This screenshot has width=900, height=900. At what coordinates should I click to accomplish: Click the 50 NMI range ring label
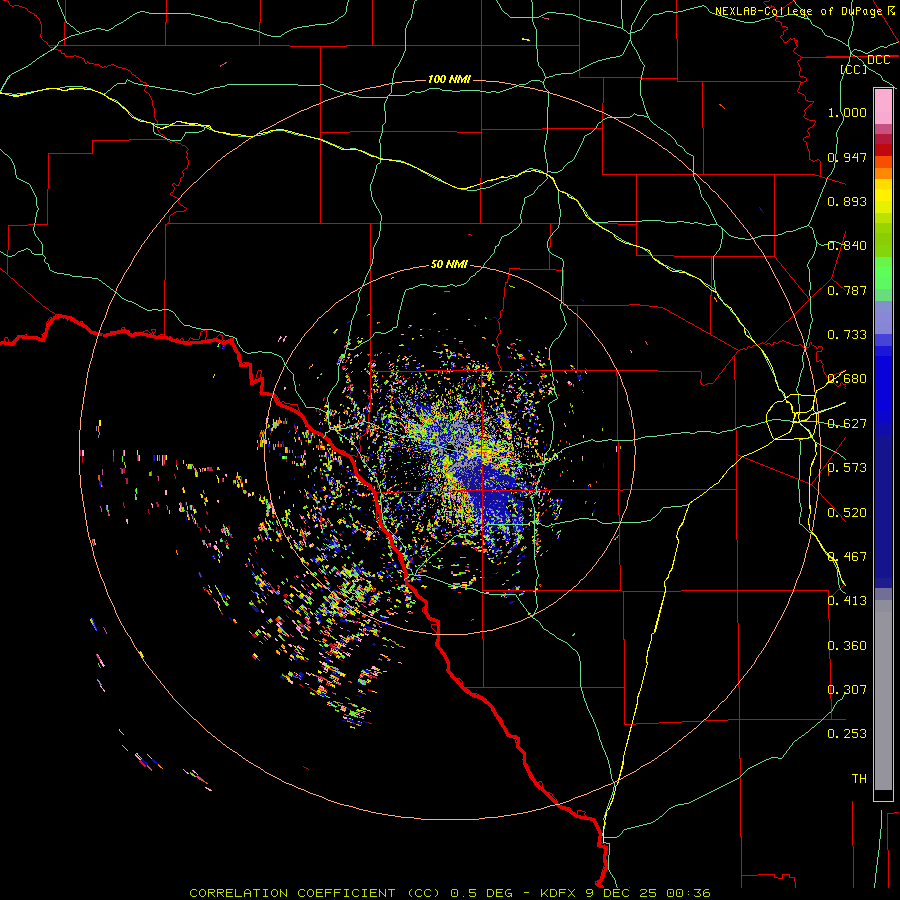(x=449, y=264)
